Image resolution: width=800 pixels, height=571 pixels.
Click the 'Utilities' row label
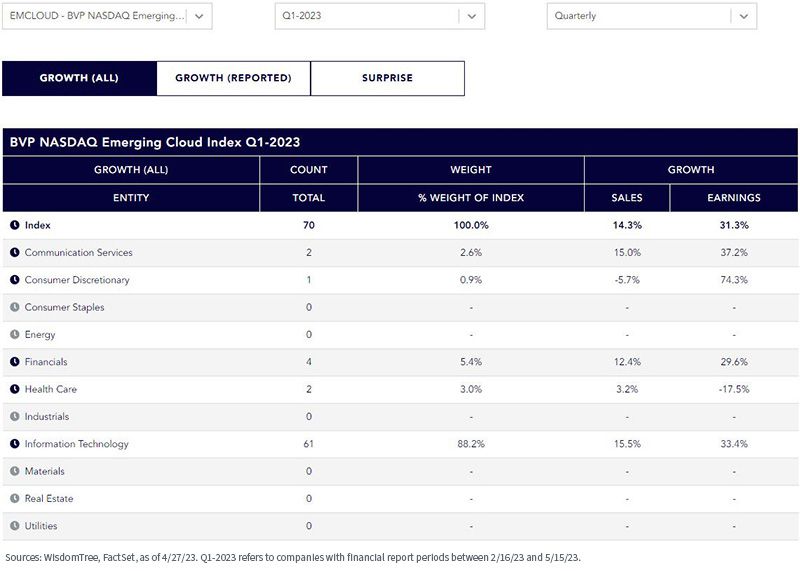pyautogui.click(x=41, y=526)
